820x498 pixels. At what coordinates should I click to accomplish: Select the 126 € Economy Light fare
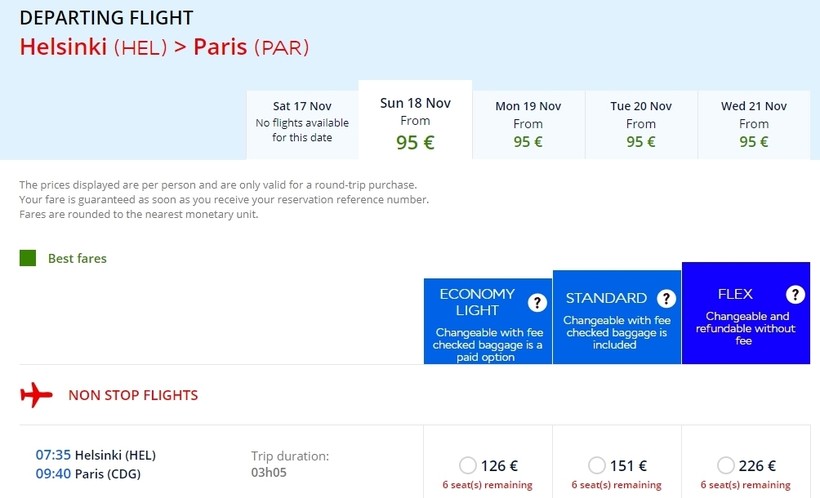click(x=468, y=465)
